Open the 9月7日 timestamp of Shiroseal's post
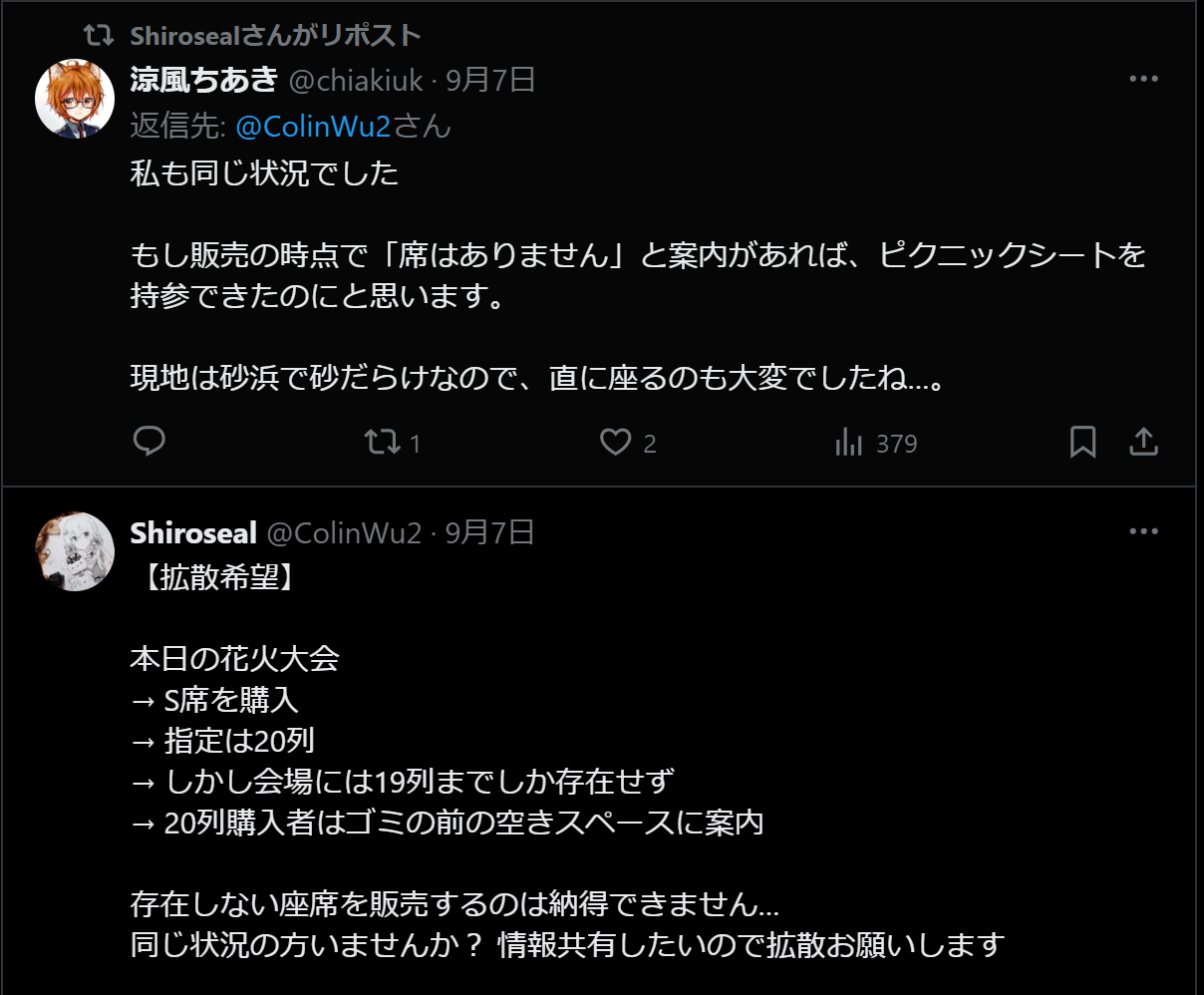Image resolution: width=1204 pixels, height=995 pixels. 490,533
